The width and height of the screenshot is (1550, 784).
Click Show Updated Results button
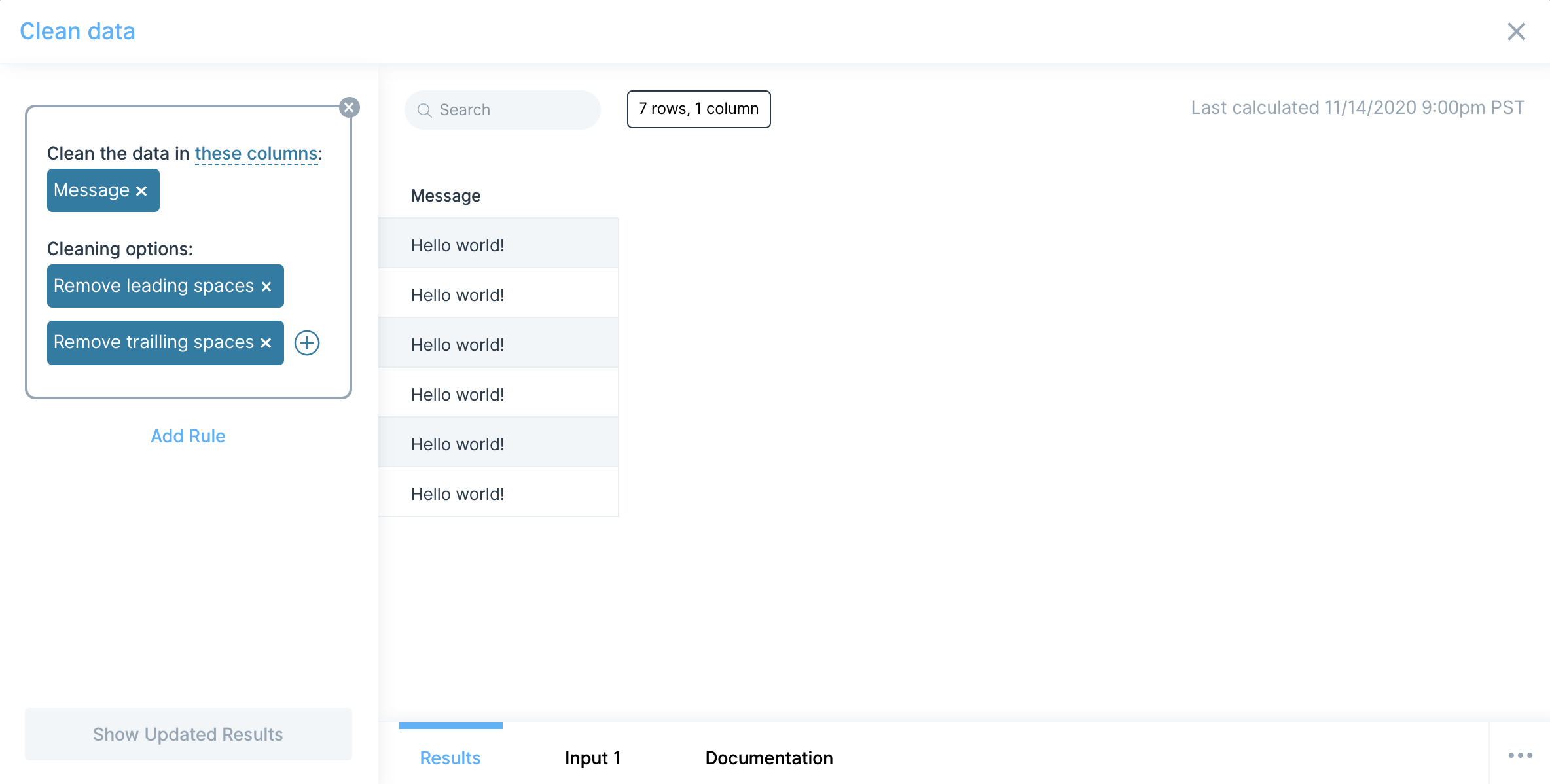(189, 734)
